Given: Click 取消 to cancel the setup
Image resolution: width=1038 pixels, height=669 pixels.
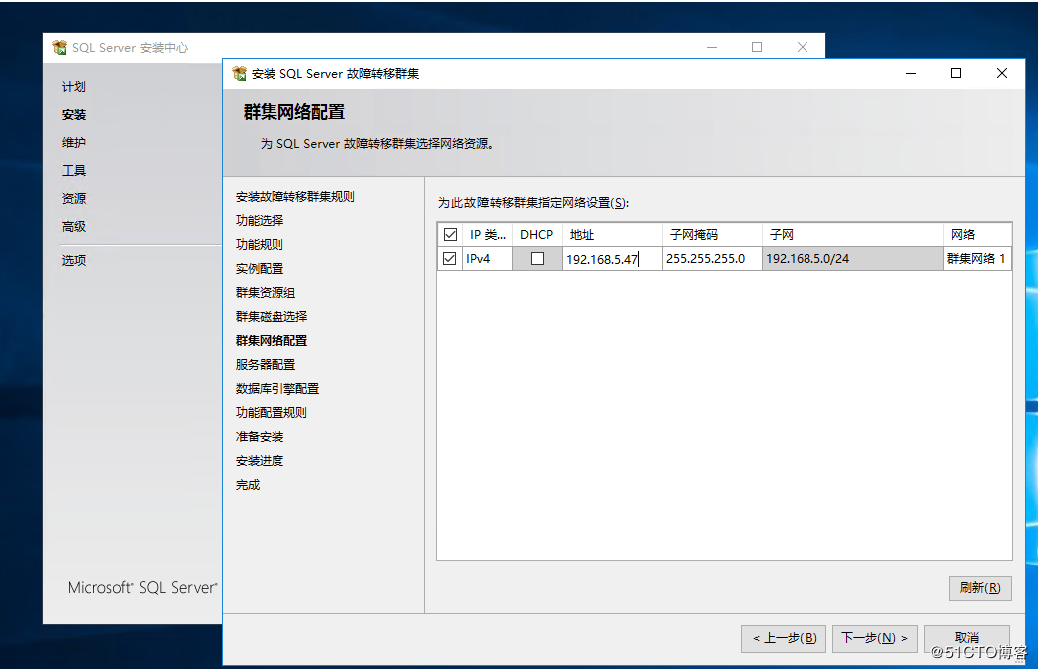Looking at the screenshot, I should click(x=966, y=638).
